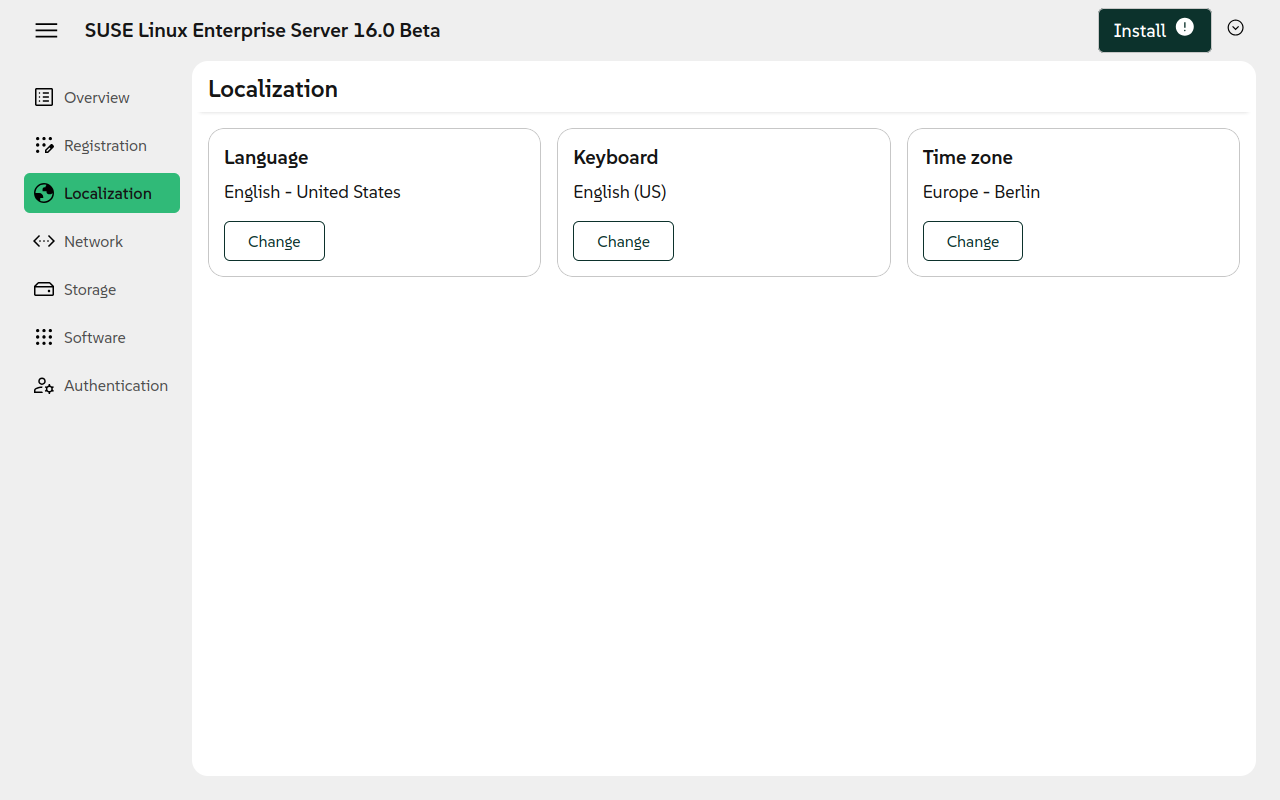
Task: Click the Localization globe icon
Action: tap(44, 193)
